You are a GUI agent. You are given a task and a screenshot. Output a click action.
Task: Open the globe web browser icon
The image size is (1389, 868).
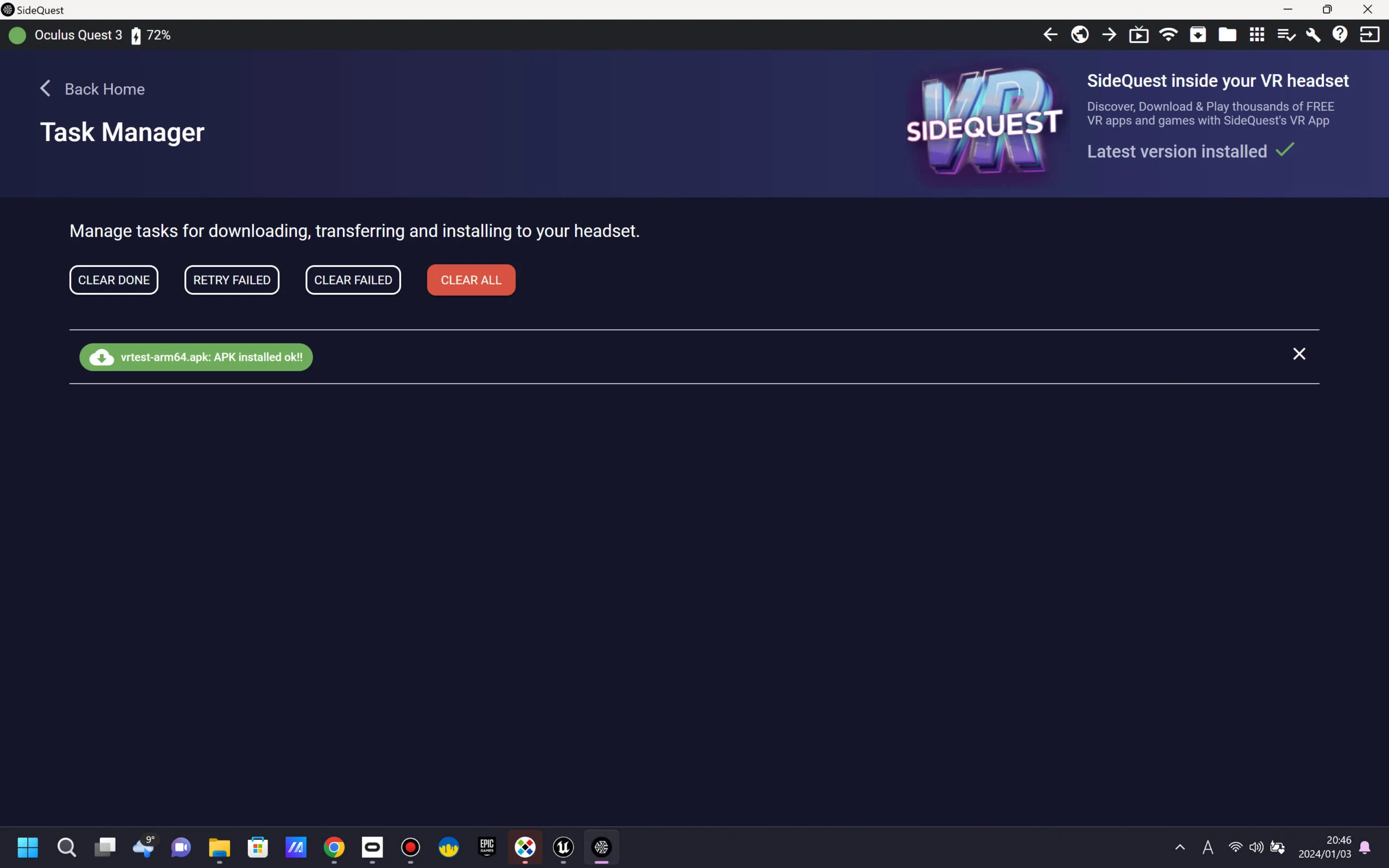1080,35
